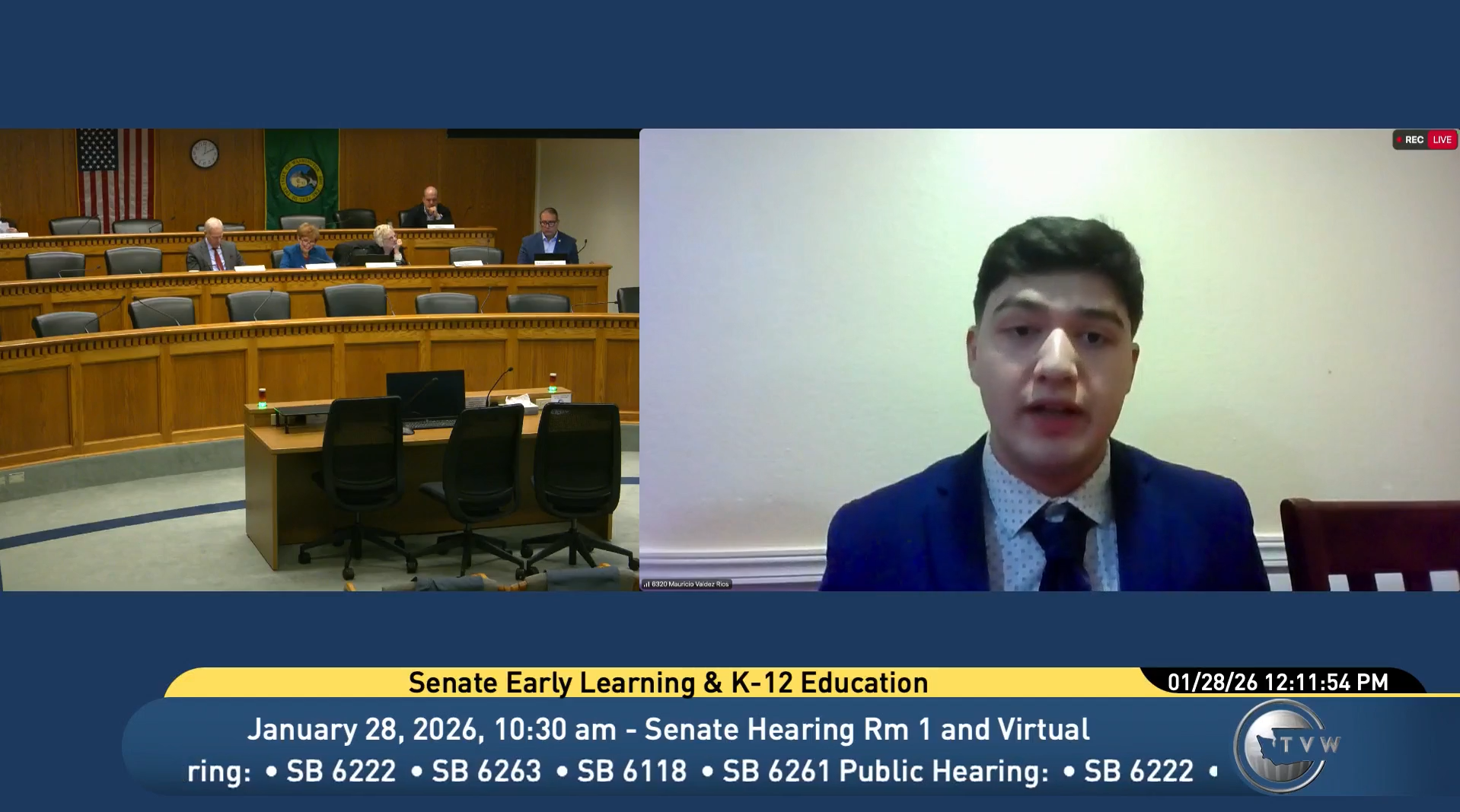Click 'SB 6261' in the ticker
The width and height of the screenshot is (1460, 812).
point(776,771)
